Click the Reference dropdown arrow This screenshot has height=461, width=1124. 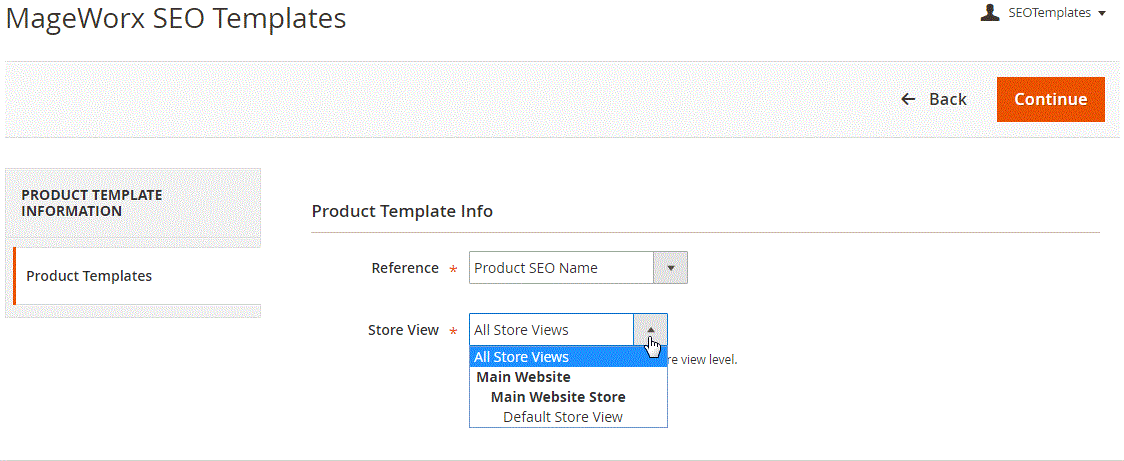pyautogui.click(x=670, y=267)
